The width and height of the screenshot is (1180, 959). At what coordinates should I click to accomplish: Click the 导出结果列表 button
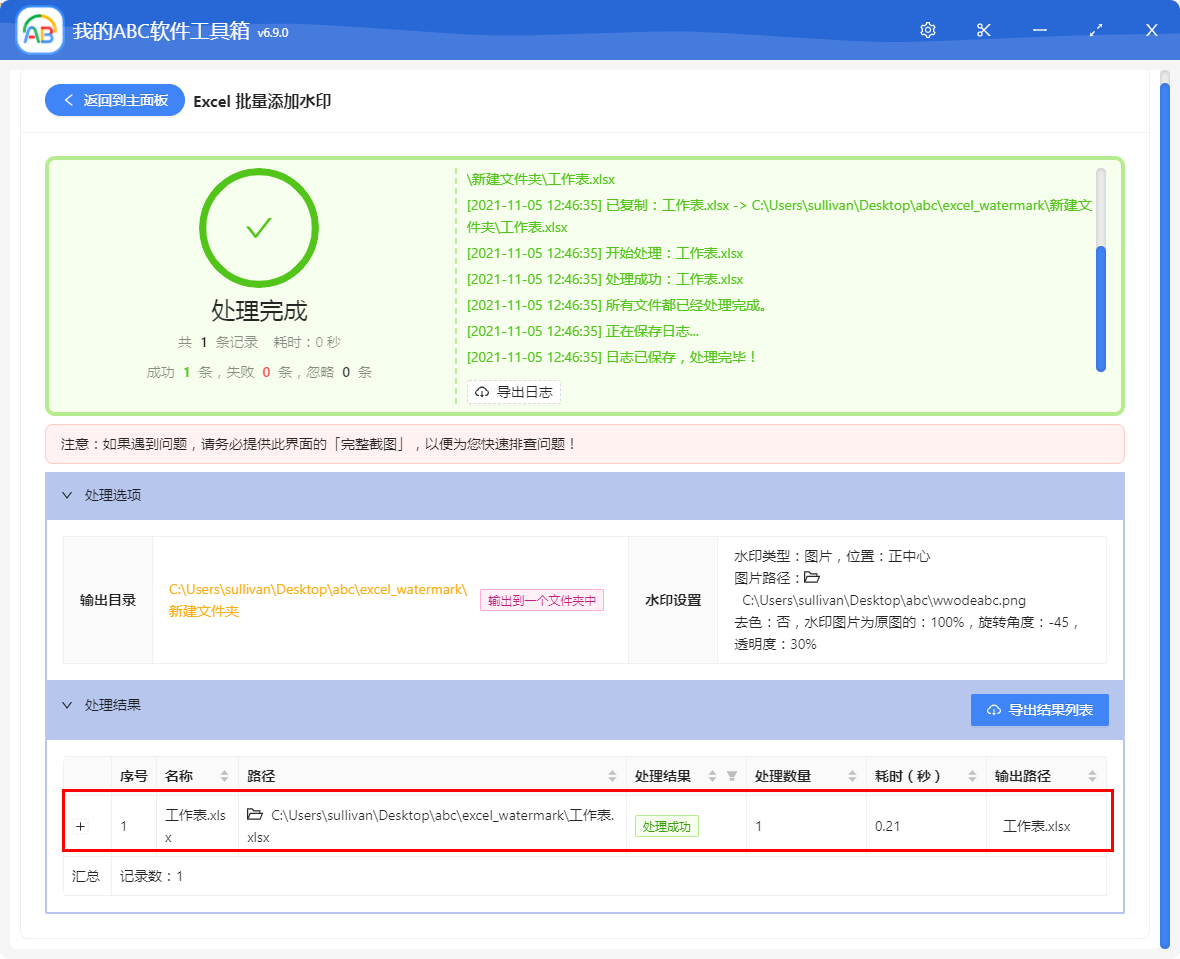click(1039, 709)
